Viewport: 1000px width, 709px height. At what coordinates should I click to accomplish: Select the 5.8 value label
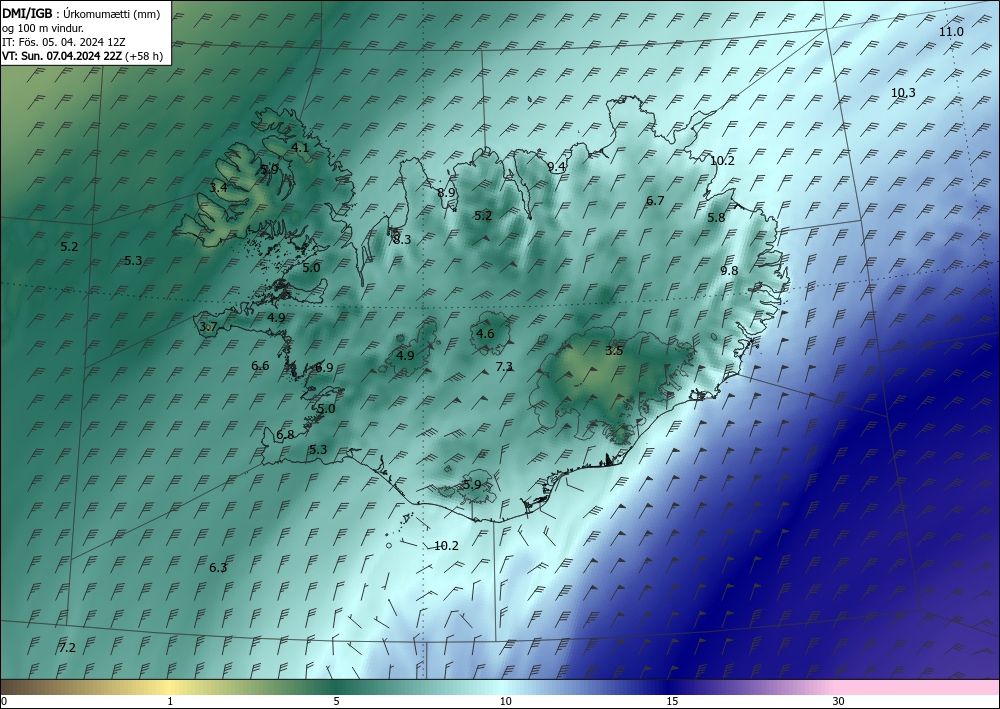716,217
